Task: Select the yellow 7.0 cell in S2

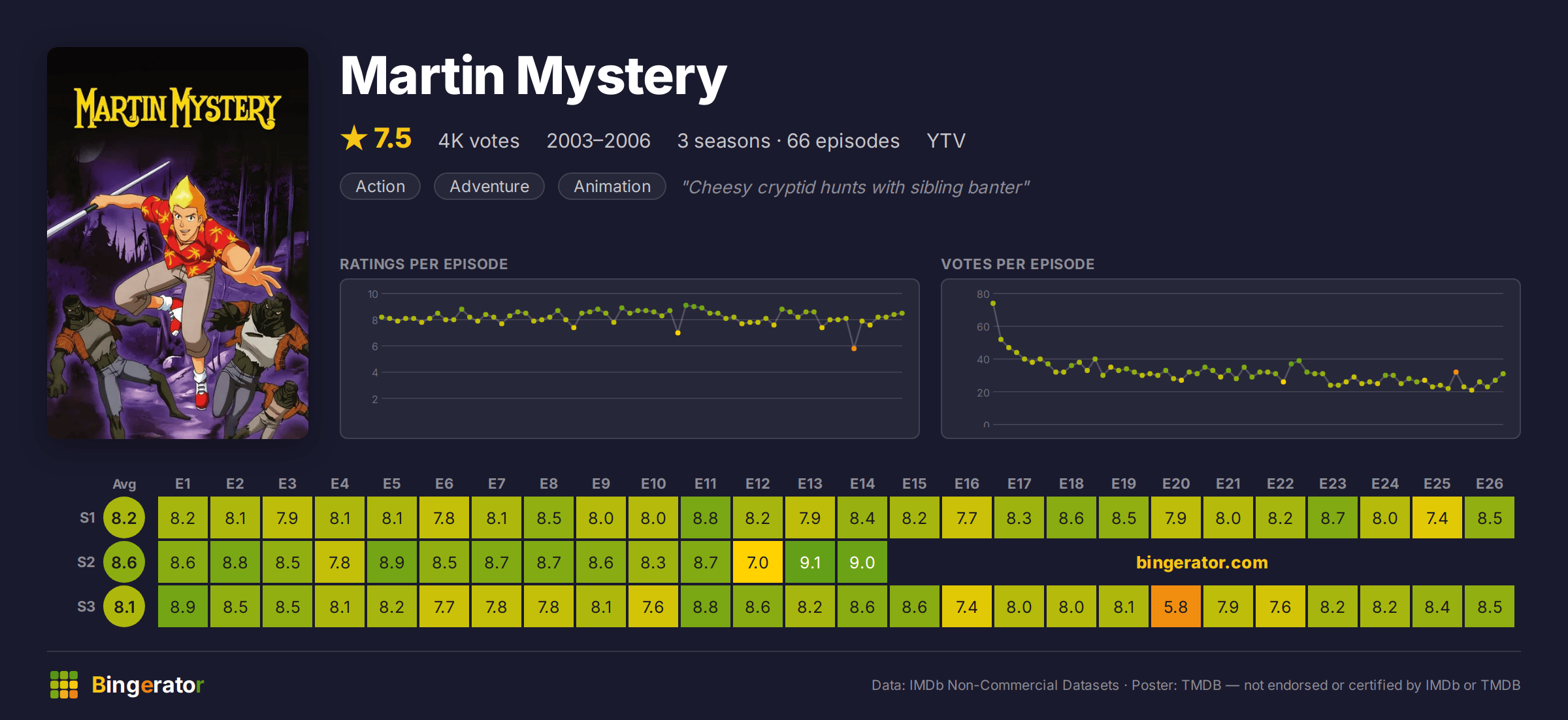Action: coord(758,562)
